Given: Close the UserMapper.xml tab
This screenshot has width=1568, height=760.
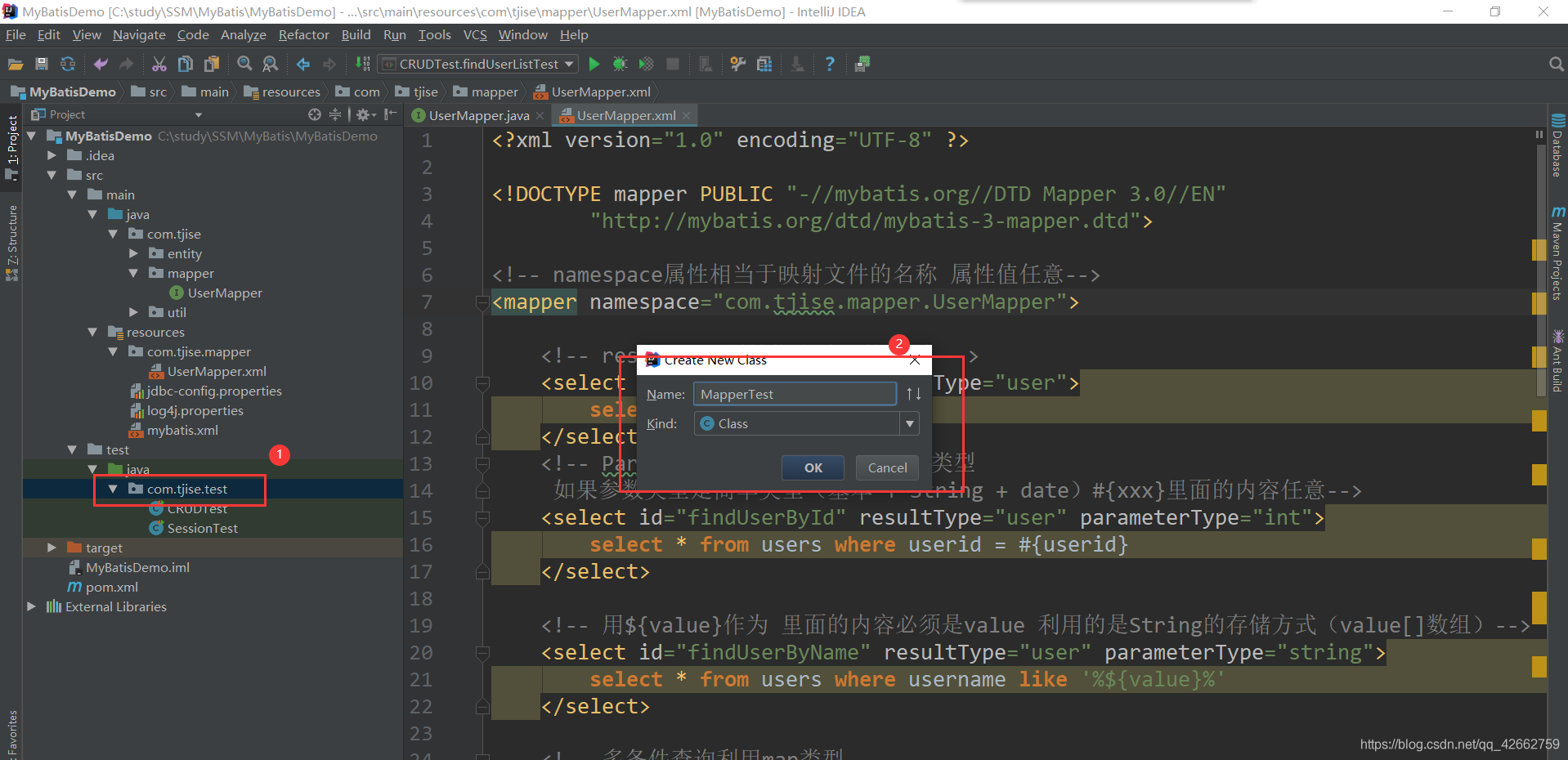Looking at the screenshot, I should coord(686,115).
